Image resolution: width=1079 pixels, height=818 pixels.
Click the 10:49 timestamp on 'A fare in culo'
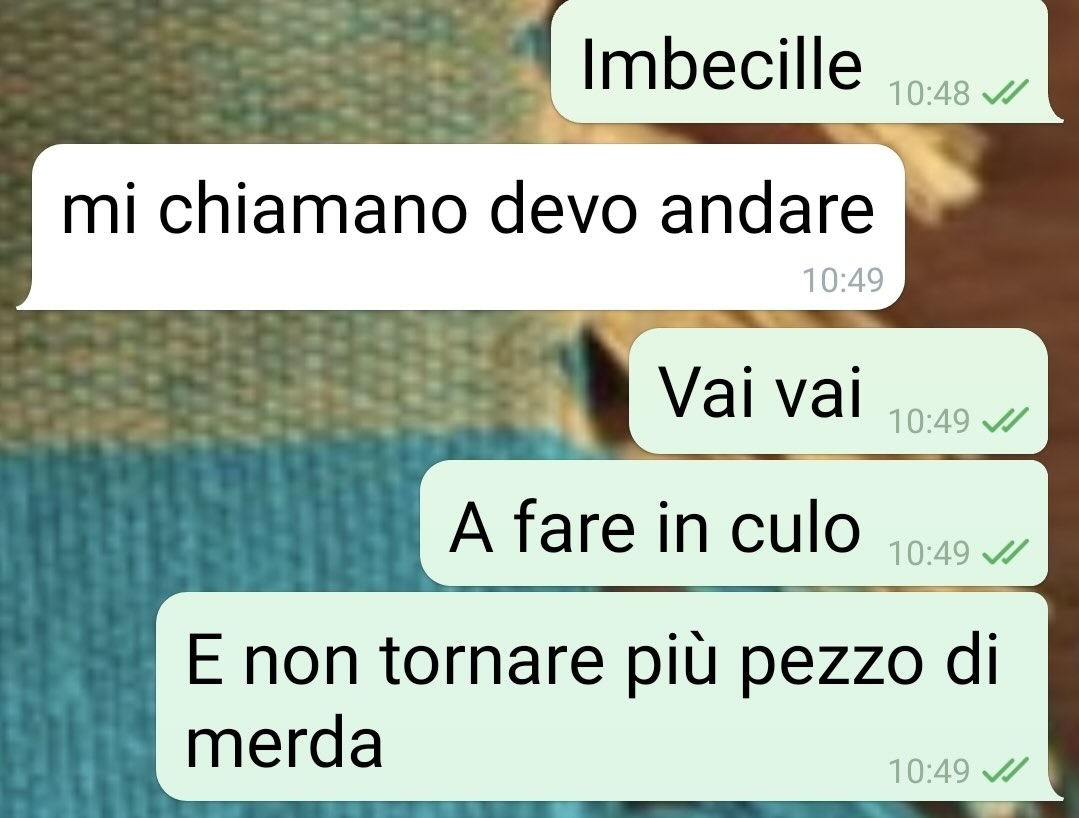point(929,553)
